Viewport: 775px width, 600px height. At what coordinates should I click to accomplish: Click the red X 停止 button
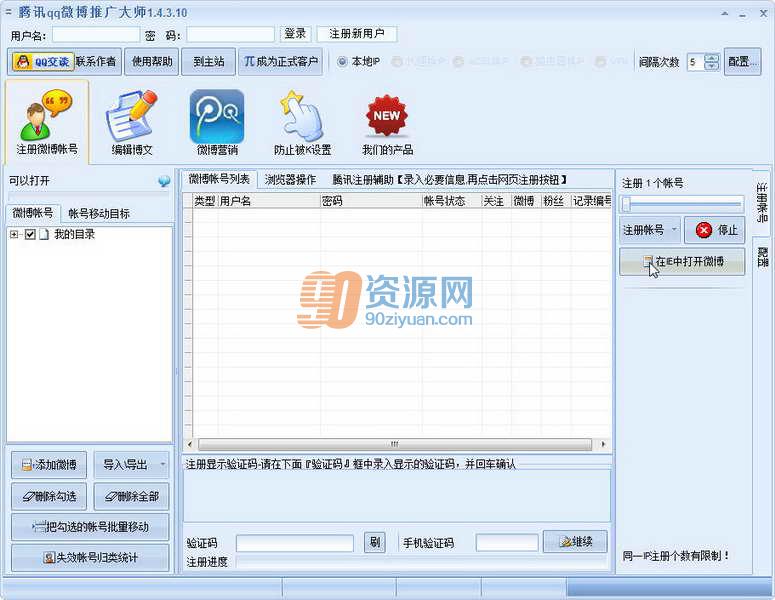pos(715,230)
